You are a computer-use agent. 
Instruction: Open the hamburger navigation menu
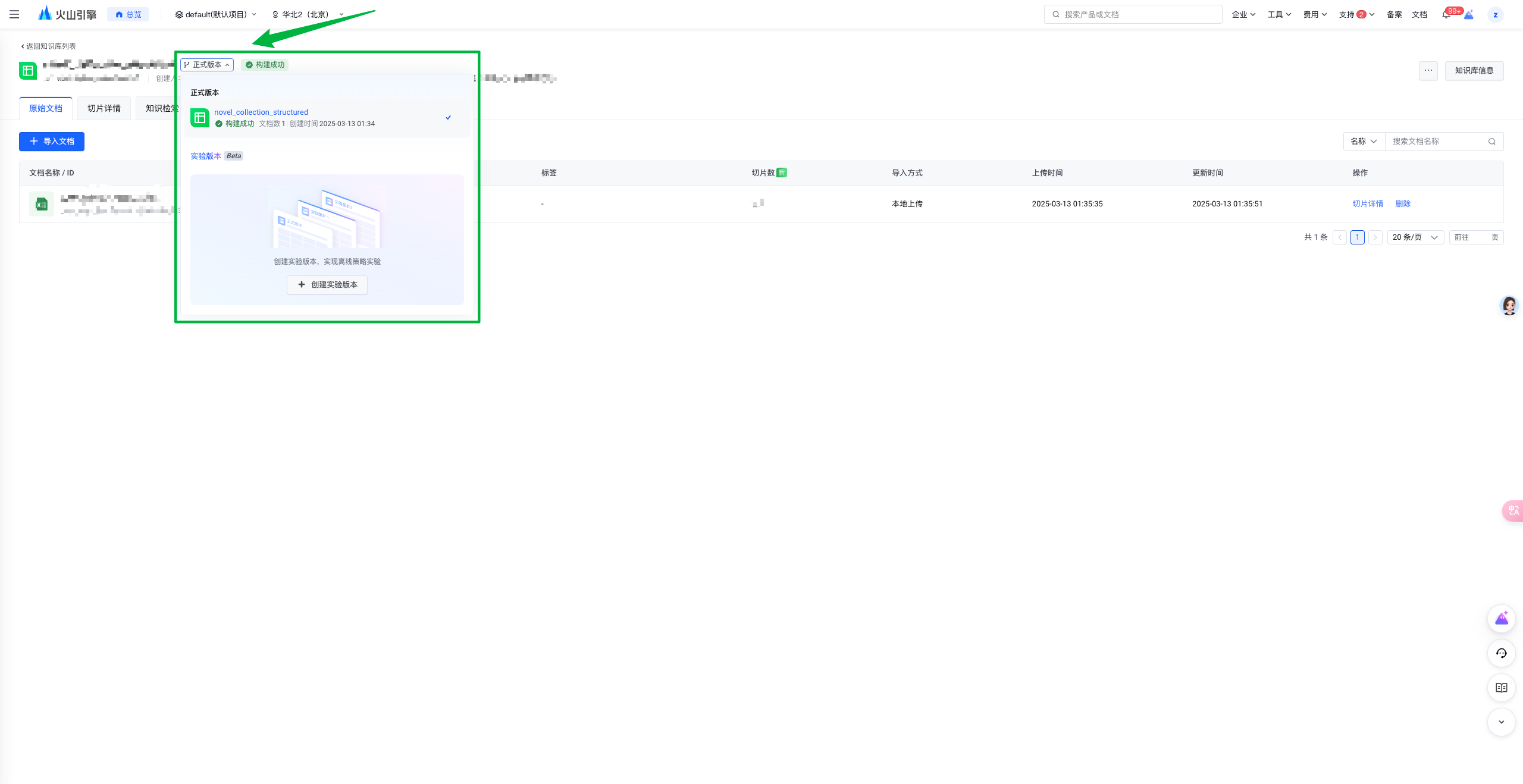click(x=14, y=14)
